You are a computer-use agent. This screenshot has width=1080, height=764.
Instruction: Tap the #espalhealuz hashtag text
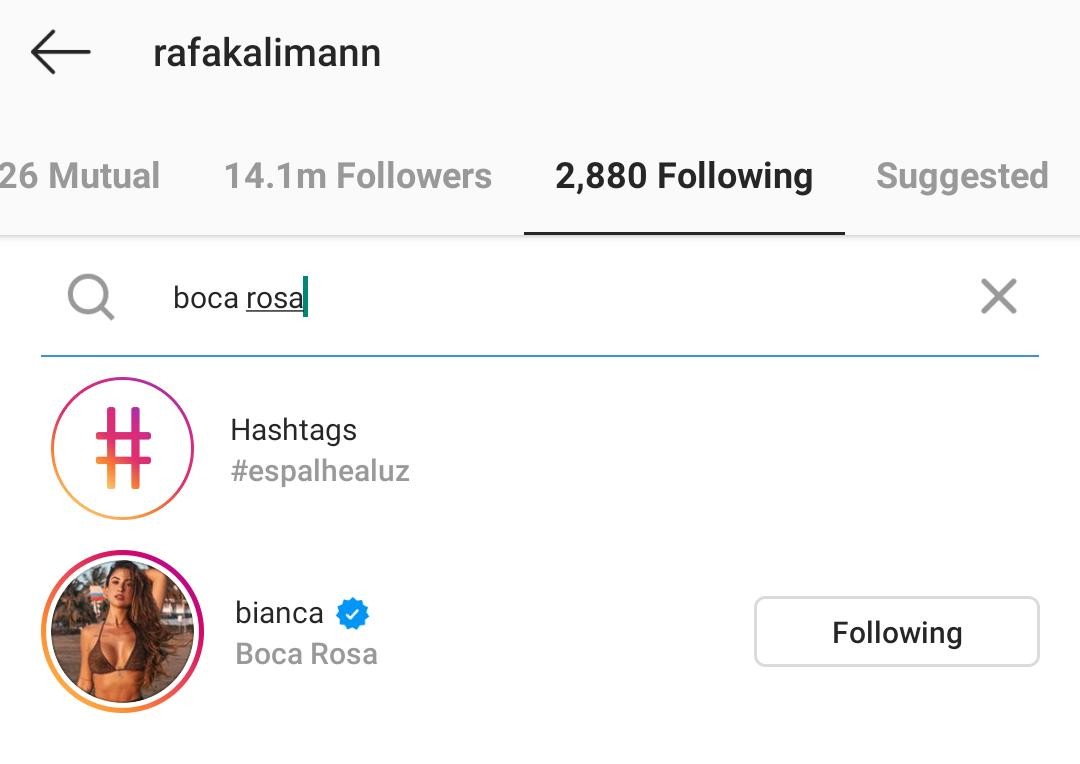320,471
